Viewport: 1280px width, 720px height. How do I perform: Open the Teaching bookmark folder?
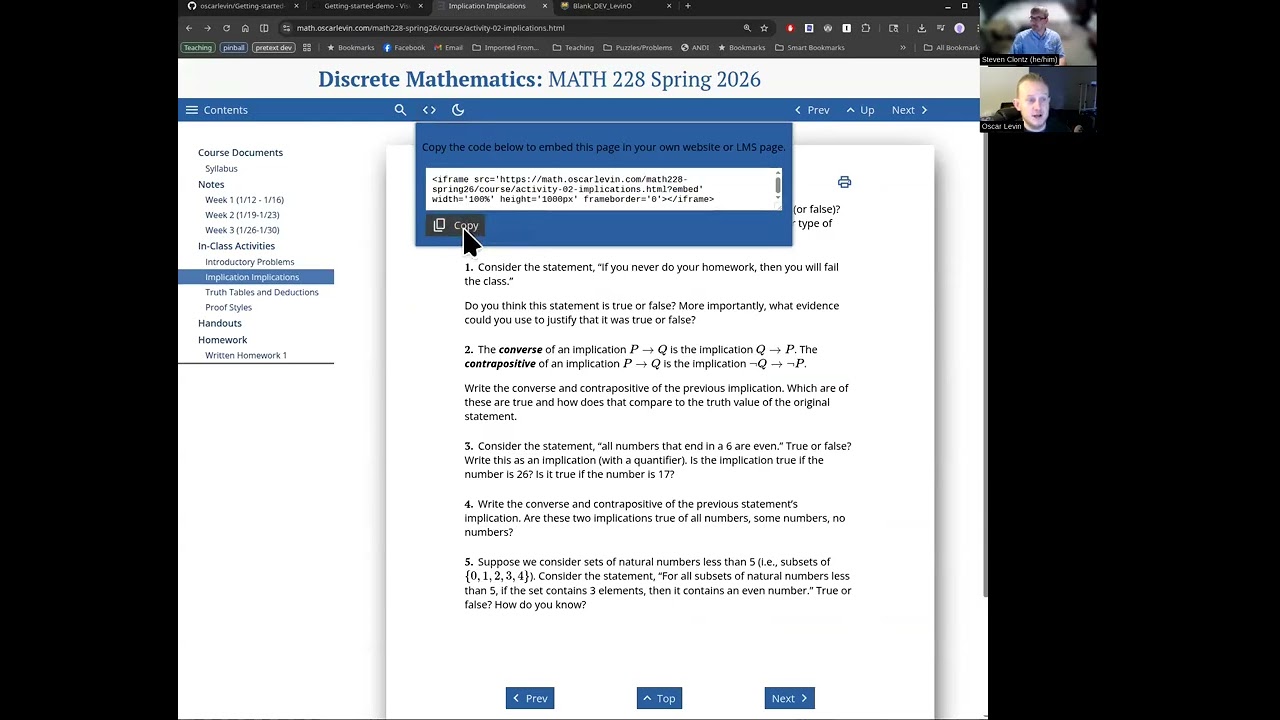point(573,47)
